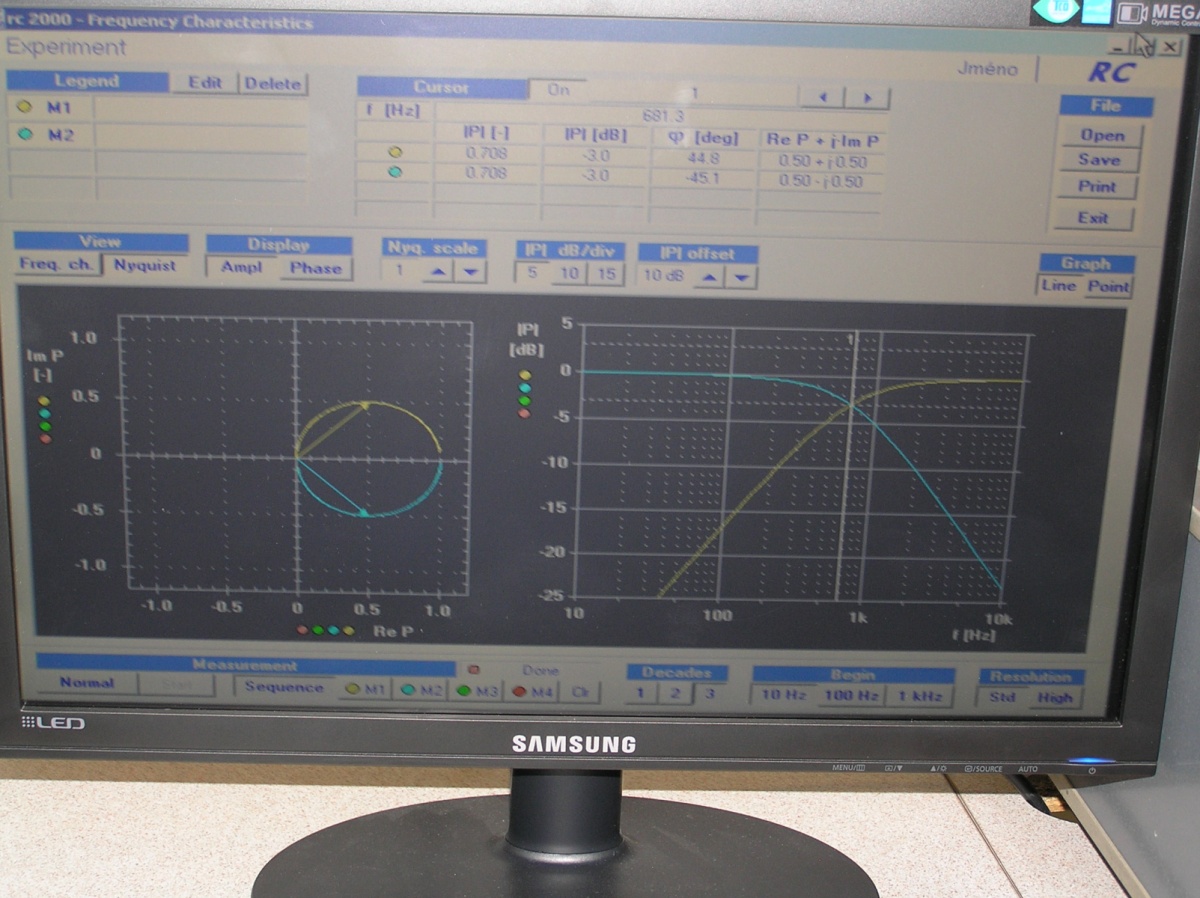Click the Edit legend button
This screenshot has width=1200, height=898.
[x=205, y=83]
